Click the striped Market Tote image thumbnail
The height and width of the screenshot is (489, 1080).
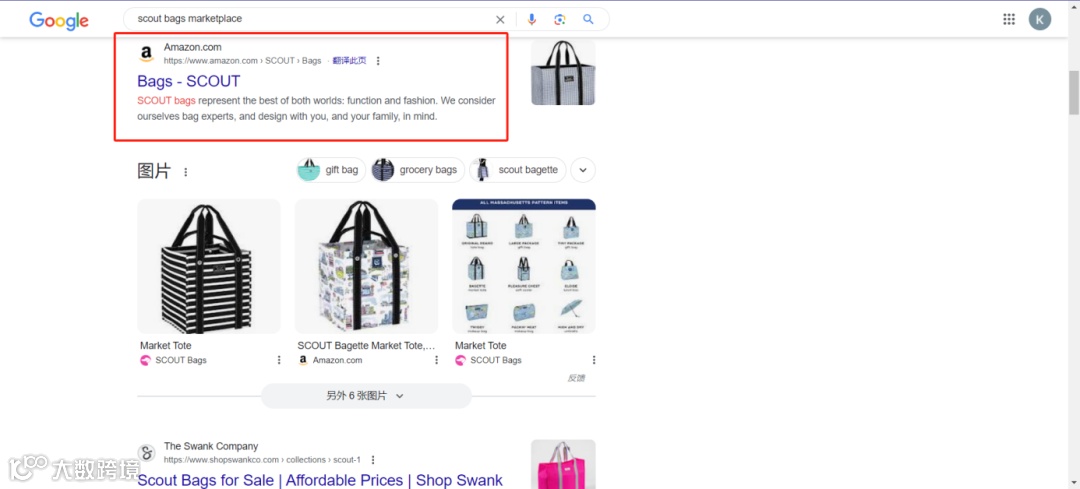point(209,267)
